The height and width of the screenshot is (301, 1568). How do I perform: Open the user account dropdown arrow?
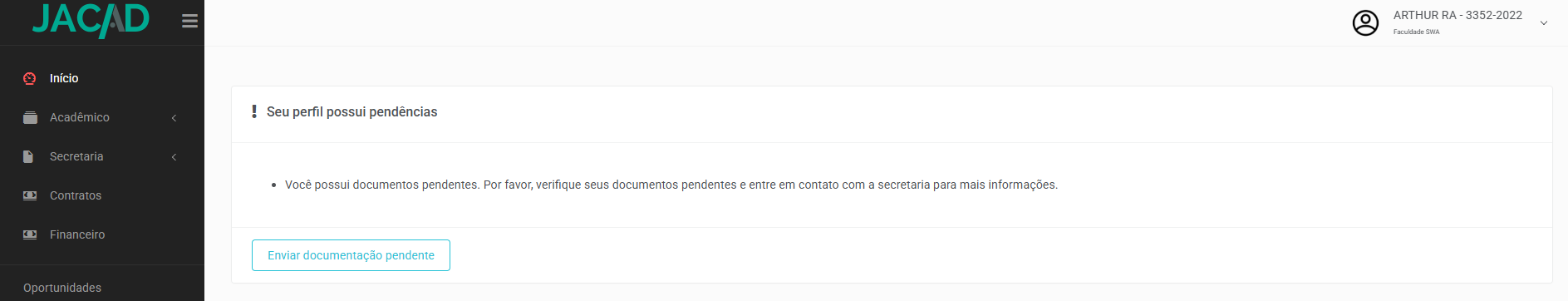[x=1544, y=23]
